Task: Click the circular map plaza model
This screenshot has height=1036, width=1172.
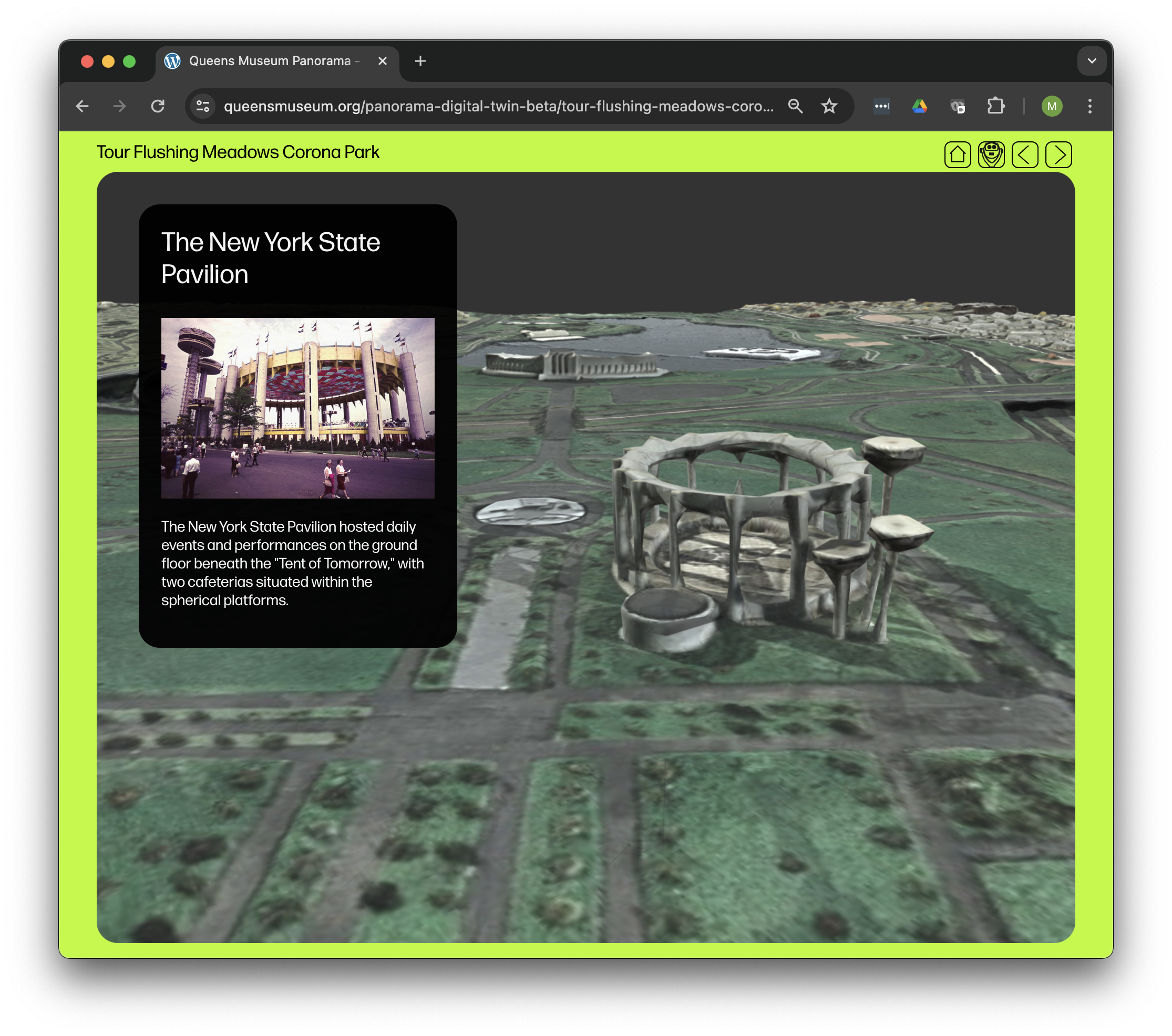Action: pos(530,512)
